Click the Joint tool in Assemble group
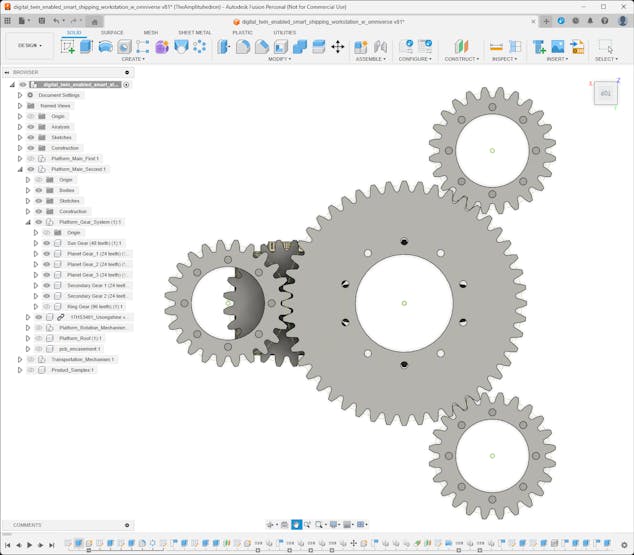This screenshot has height=555, width=634. pyautogui.click(x=362, y=46)
